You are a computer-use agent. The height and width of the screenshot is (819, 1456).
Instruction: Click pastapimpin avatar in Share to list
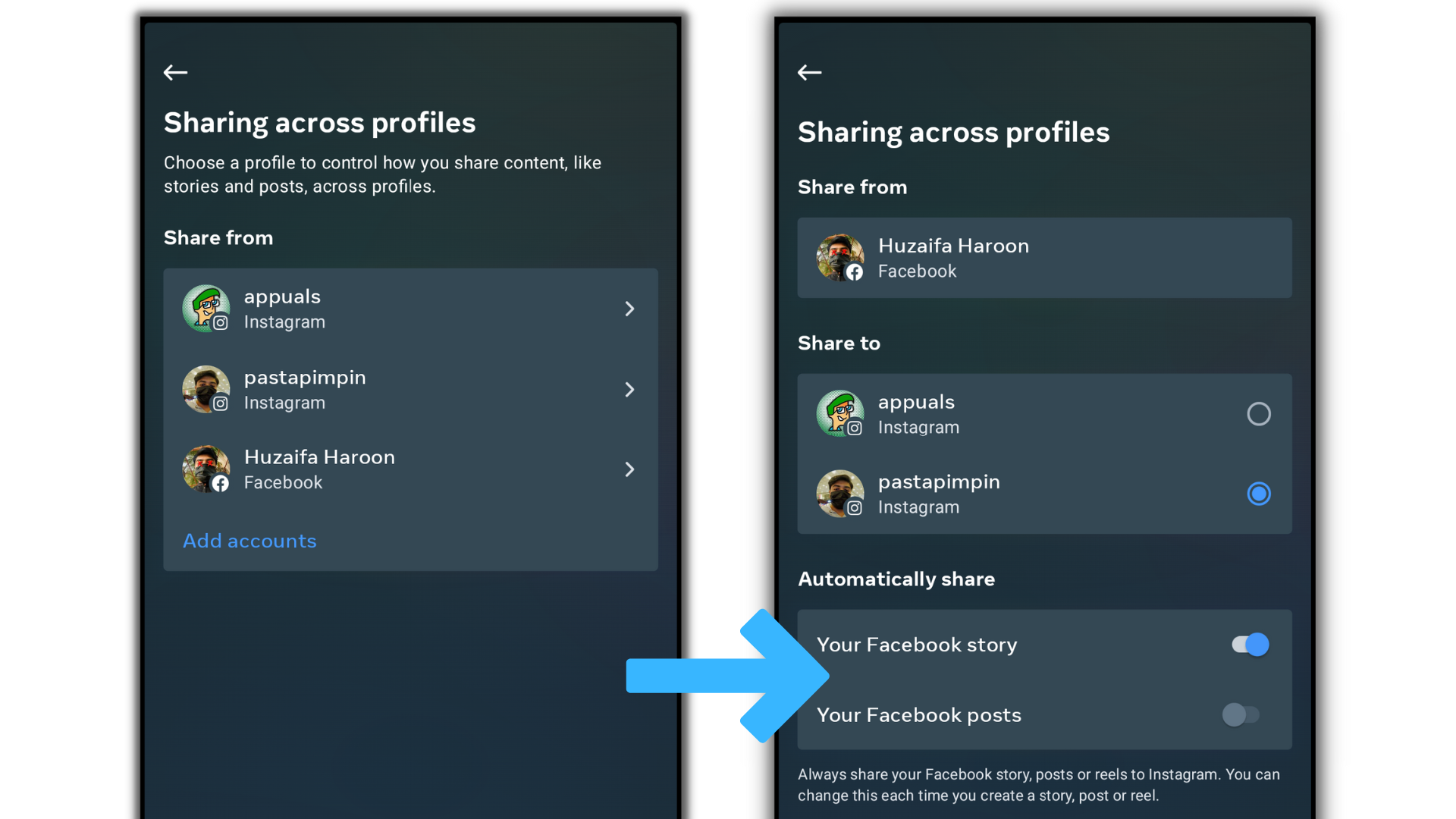[x=839, y=494]
